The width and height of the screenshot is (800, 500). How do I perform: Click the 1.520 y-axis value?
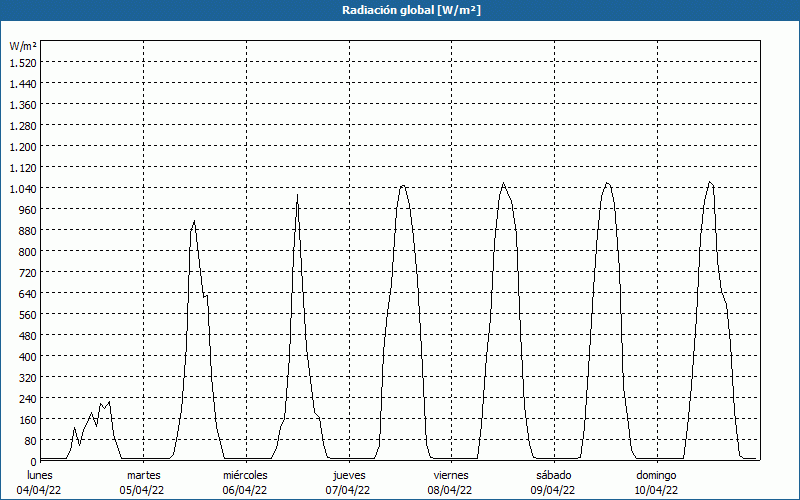click(x=23, y=62)
